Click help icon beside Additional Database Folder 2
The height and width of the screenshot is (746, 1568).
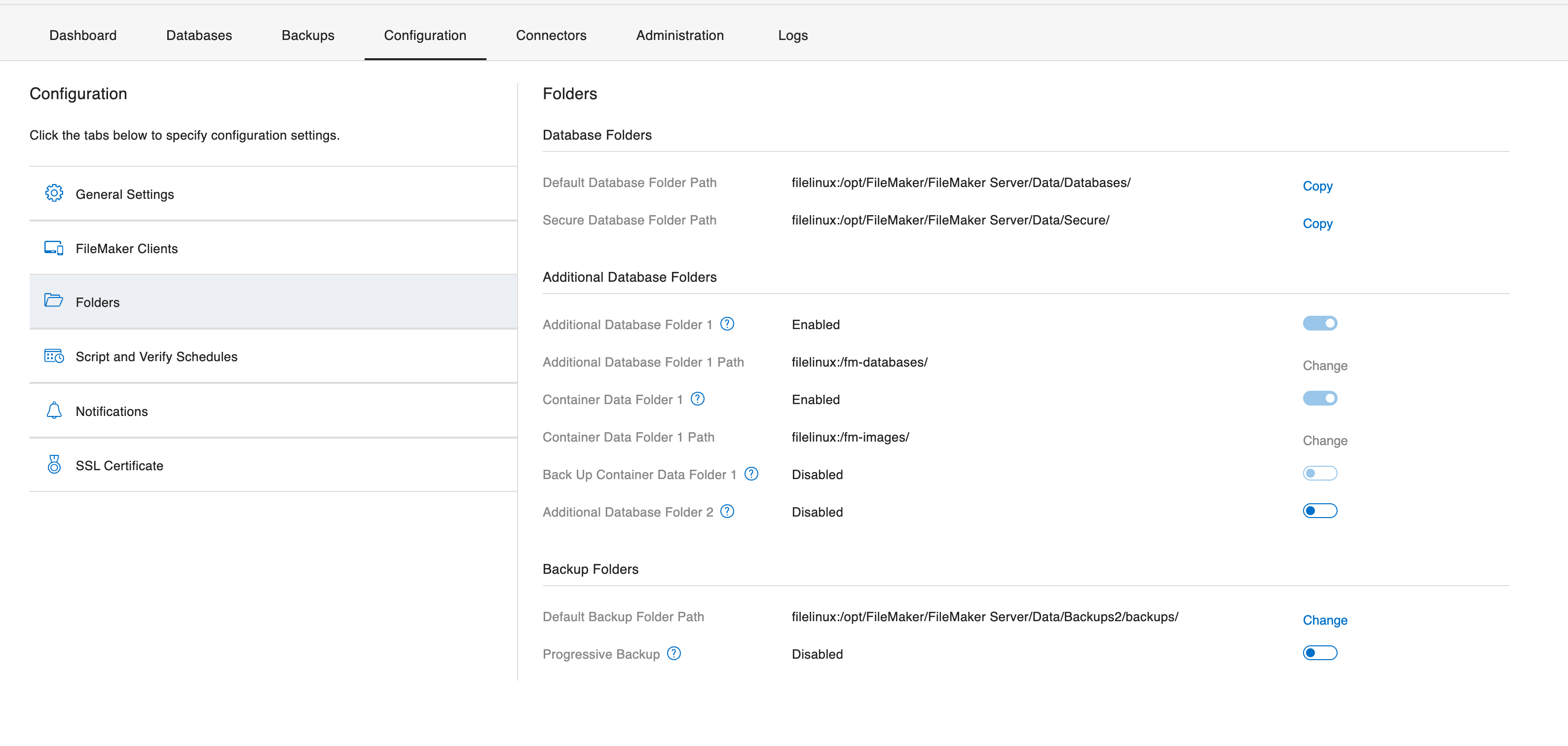(x=727, y=511)
